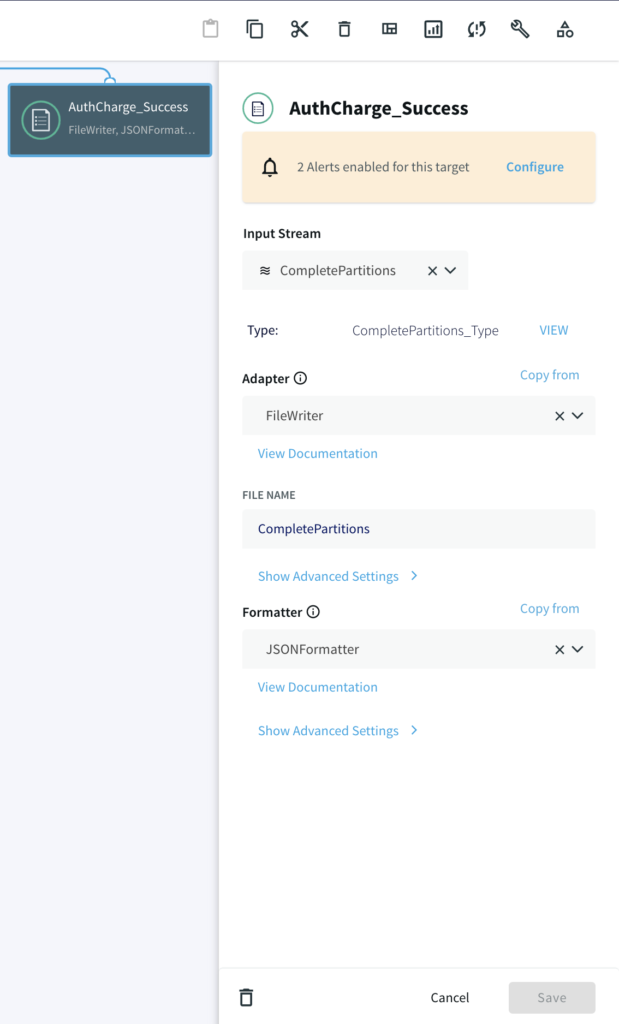The width and height of the screenshot is (619, 1024).
Task: Click the Cancel button
Action: (x=450, y=997)
